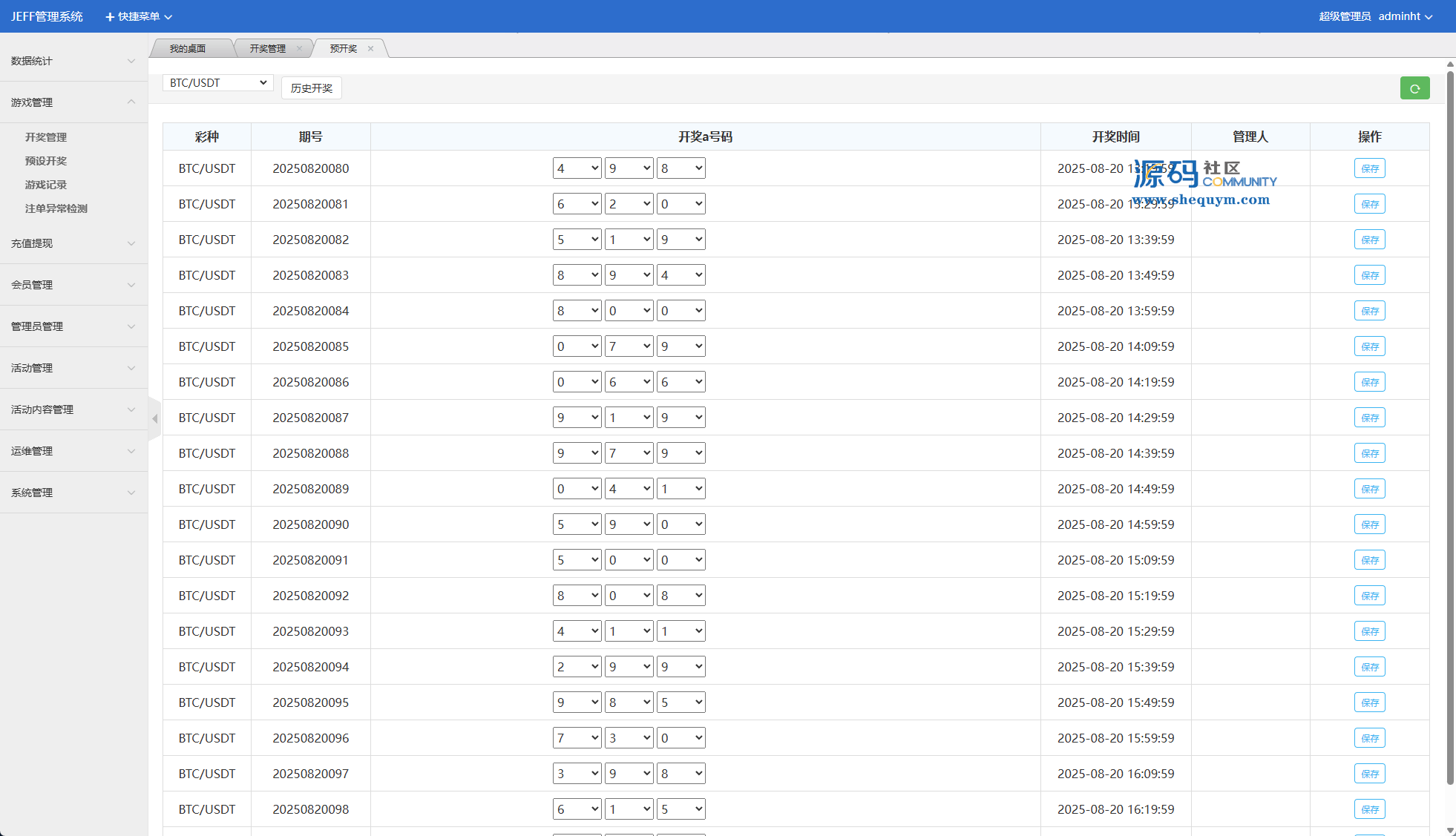
Task: Collapse the 游戏管理 menu chevron
Action: [131, 102]
